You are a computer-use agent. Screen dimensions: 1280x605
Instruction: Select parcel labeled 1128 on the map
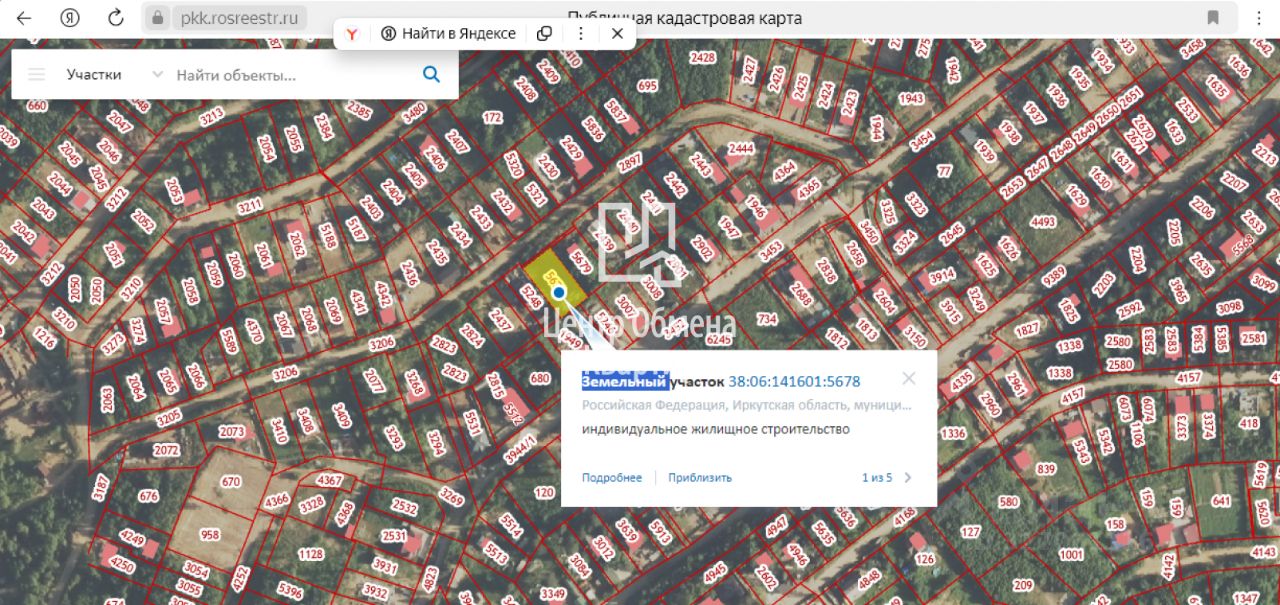tap(311, 553)
